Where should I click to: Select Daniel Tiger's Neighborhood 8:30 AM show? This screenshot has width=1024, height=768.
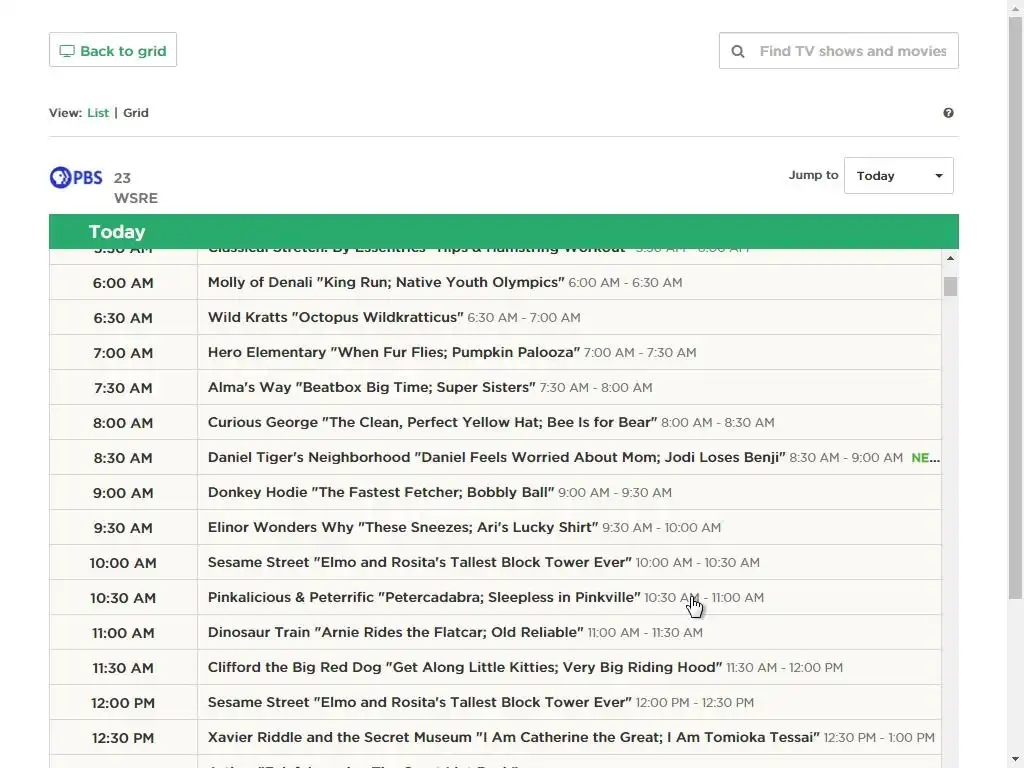495,457
